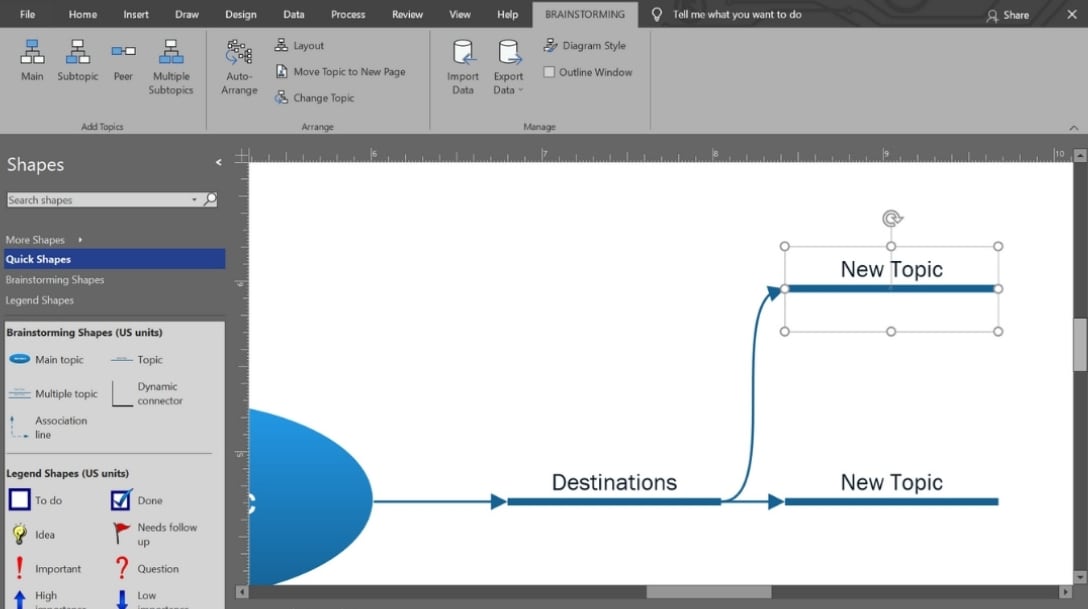Click the rotation handle of selected topic
1088x609 pixels.
pos(892,218)
